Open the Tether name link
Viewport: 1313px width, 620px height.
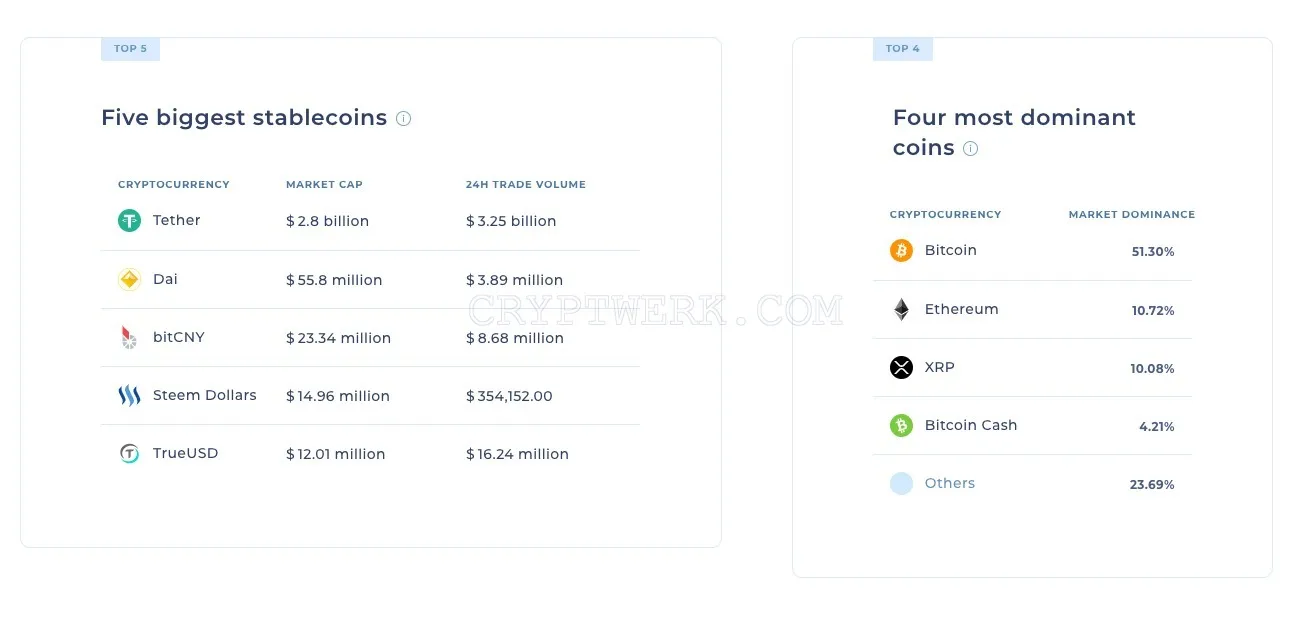coord(176,220)
